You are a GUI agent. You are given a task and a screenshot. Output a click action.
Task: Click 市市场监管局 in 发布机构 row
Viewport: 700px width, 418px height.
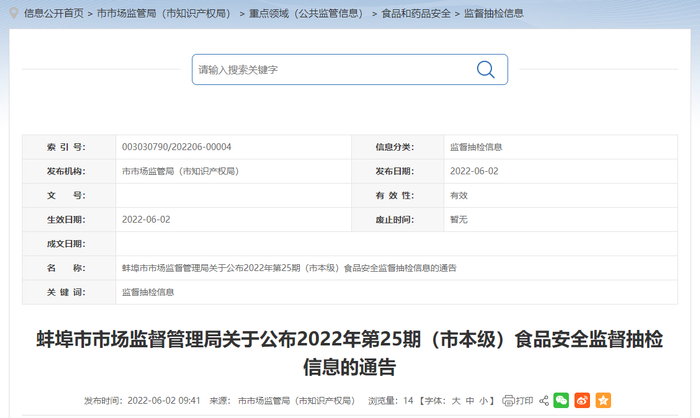click(x=180, y=171)
